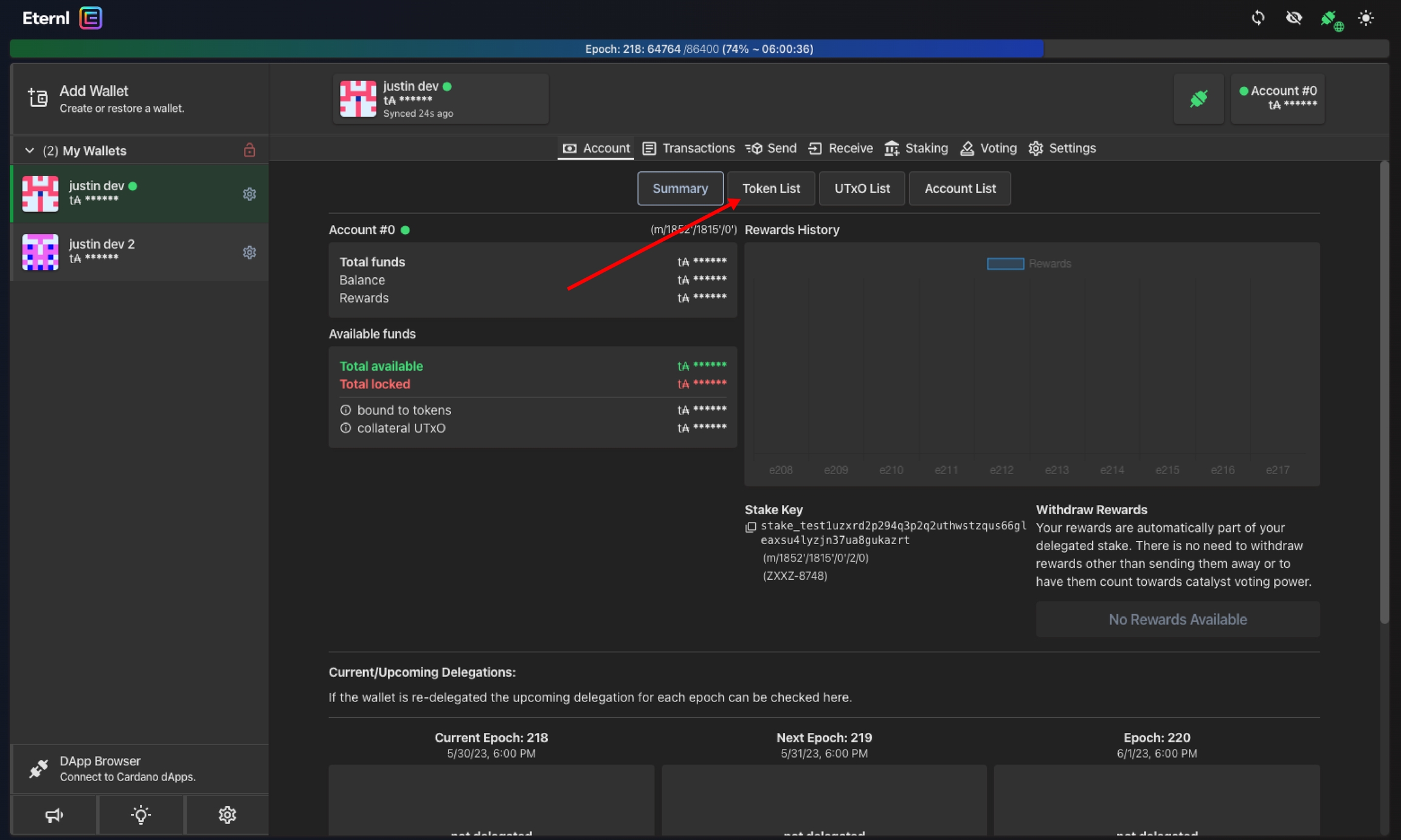Screen dimensions: 1401x840
Task: Toggle light theme sun icon
Action: click(1366, 18)
